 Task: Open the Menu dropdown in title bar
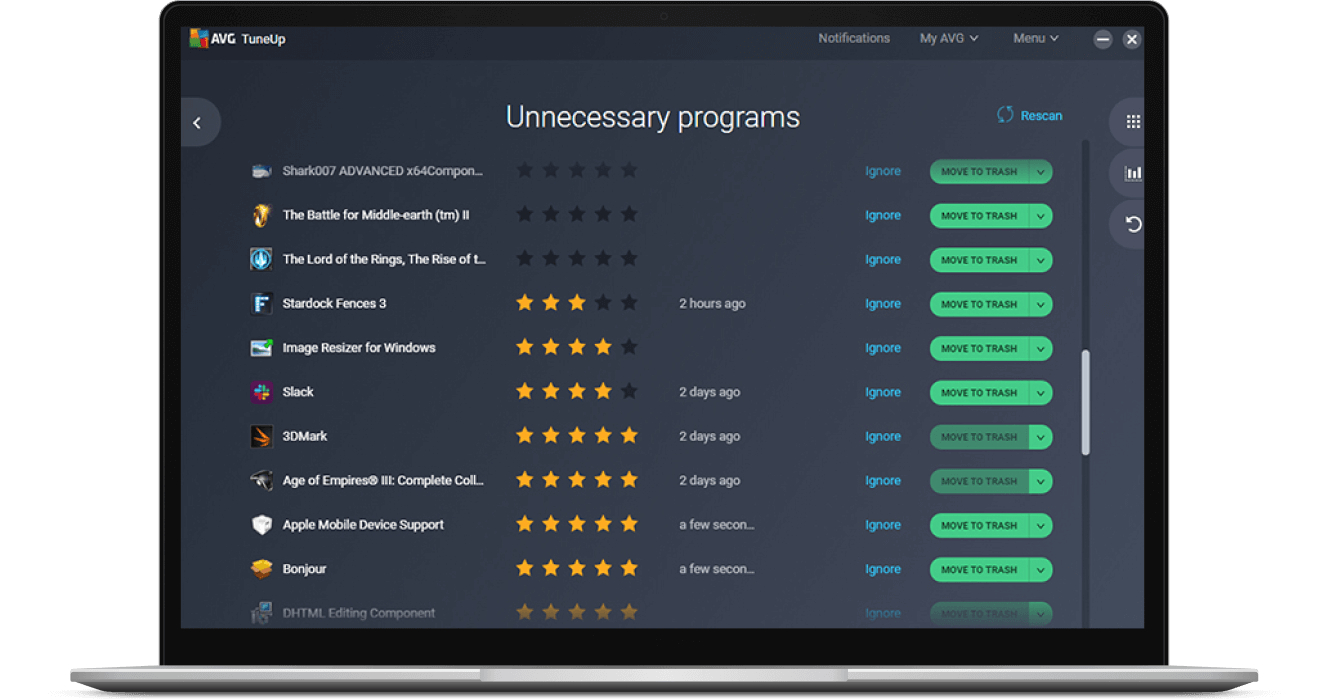point(1035,38)
